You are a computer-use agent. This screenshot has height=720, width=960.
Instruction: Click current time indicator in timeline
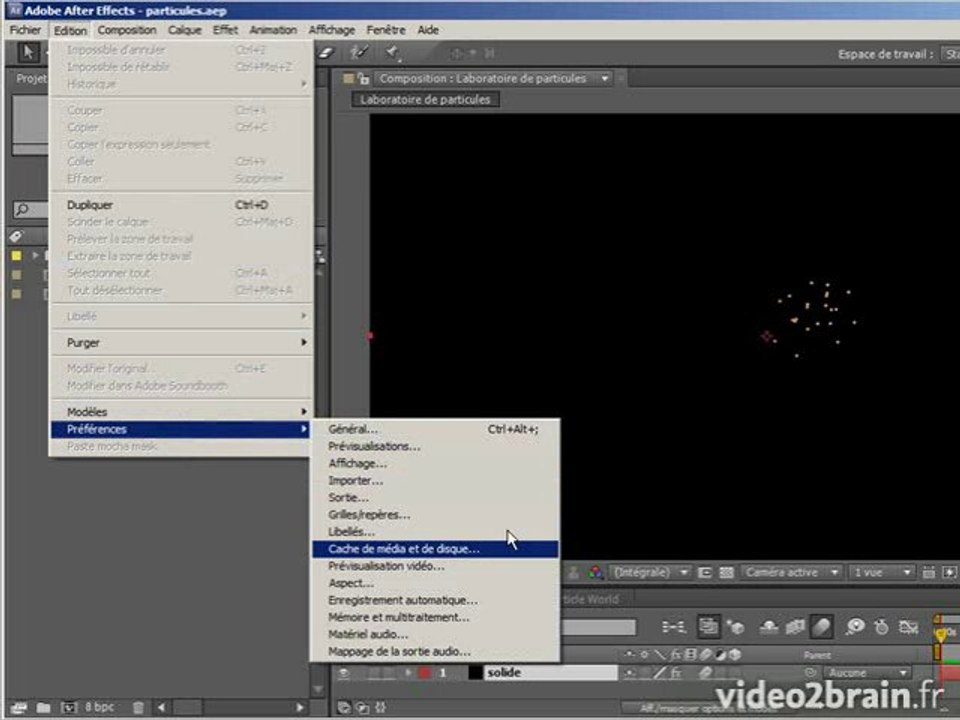click(x=940, y=634)
